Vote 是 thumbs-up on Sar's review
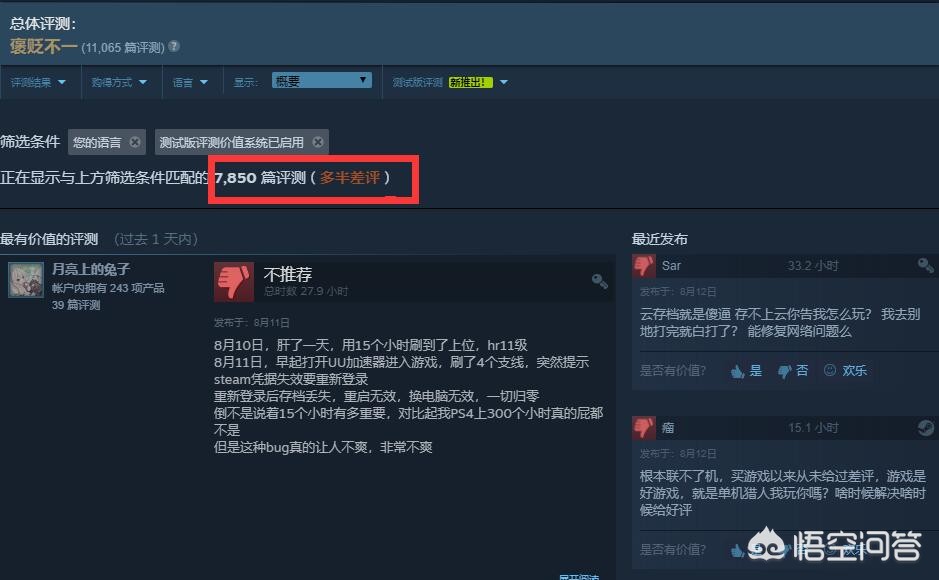 [x=746, y=371]
